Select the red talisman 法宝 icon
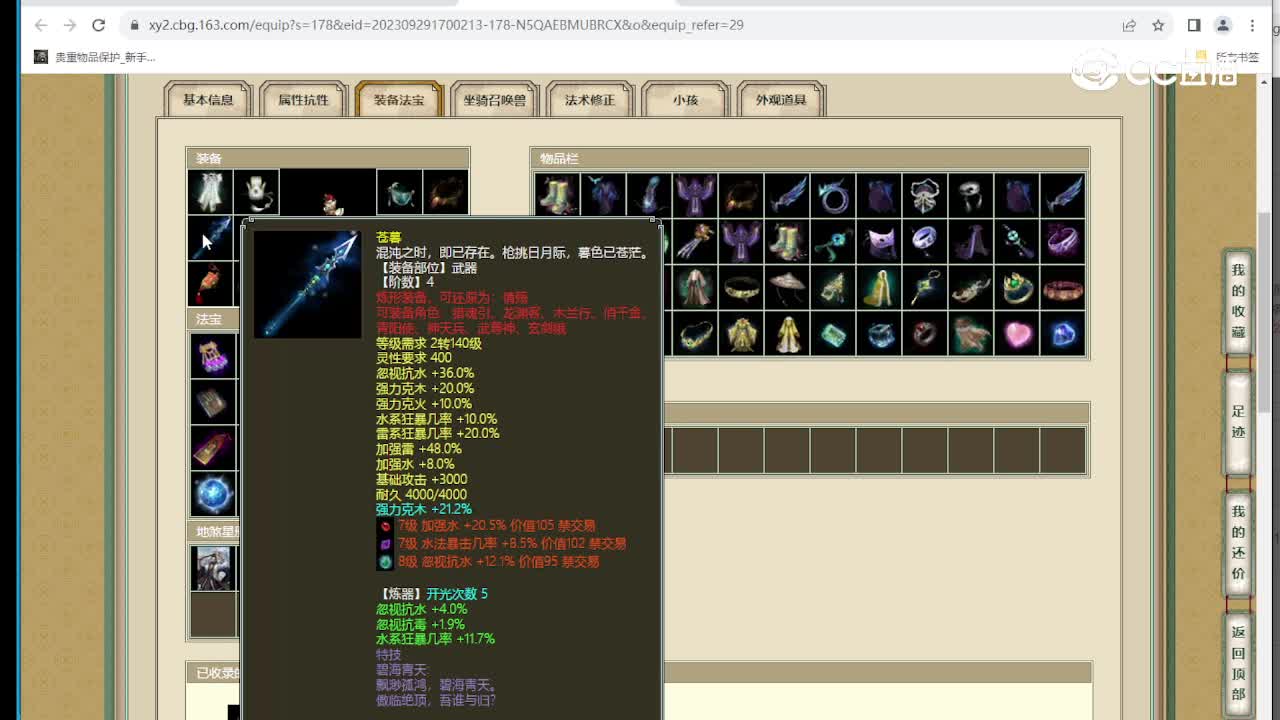Screen dimensions: 1280x720 point(213,448)
